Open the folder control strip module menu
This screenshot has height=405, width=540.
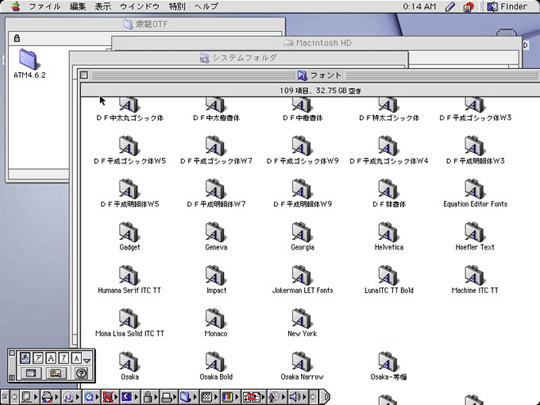tap(188, 397)
